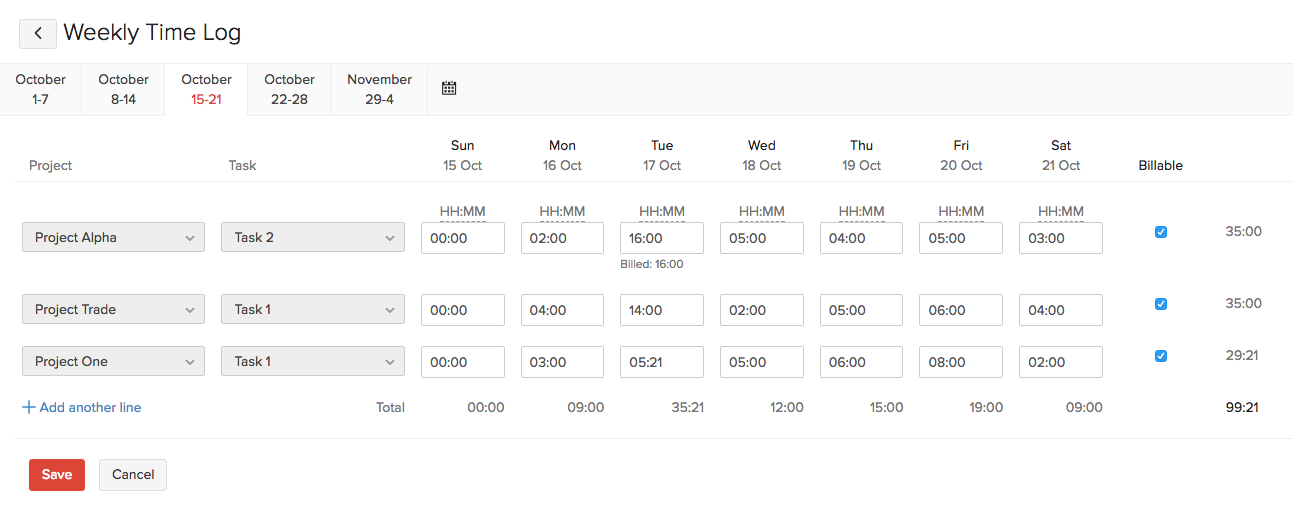Toggle Billable checkbox for Project Trade
Image resolution: width=1293 pixels, height=510 pixels.
pos(1160,304)
